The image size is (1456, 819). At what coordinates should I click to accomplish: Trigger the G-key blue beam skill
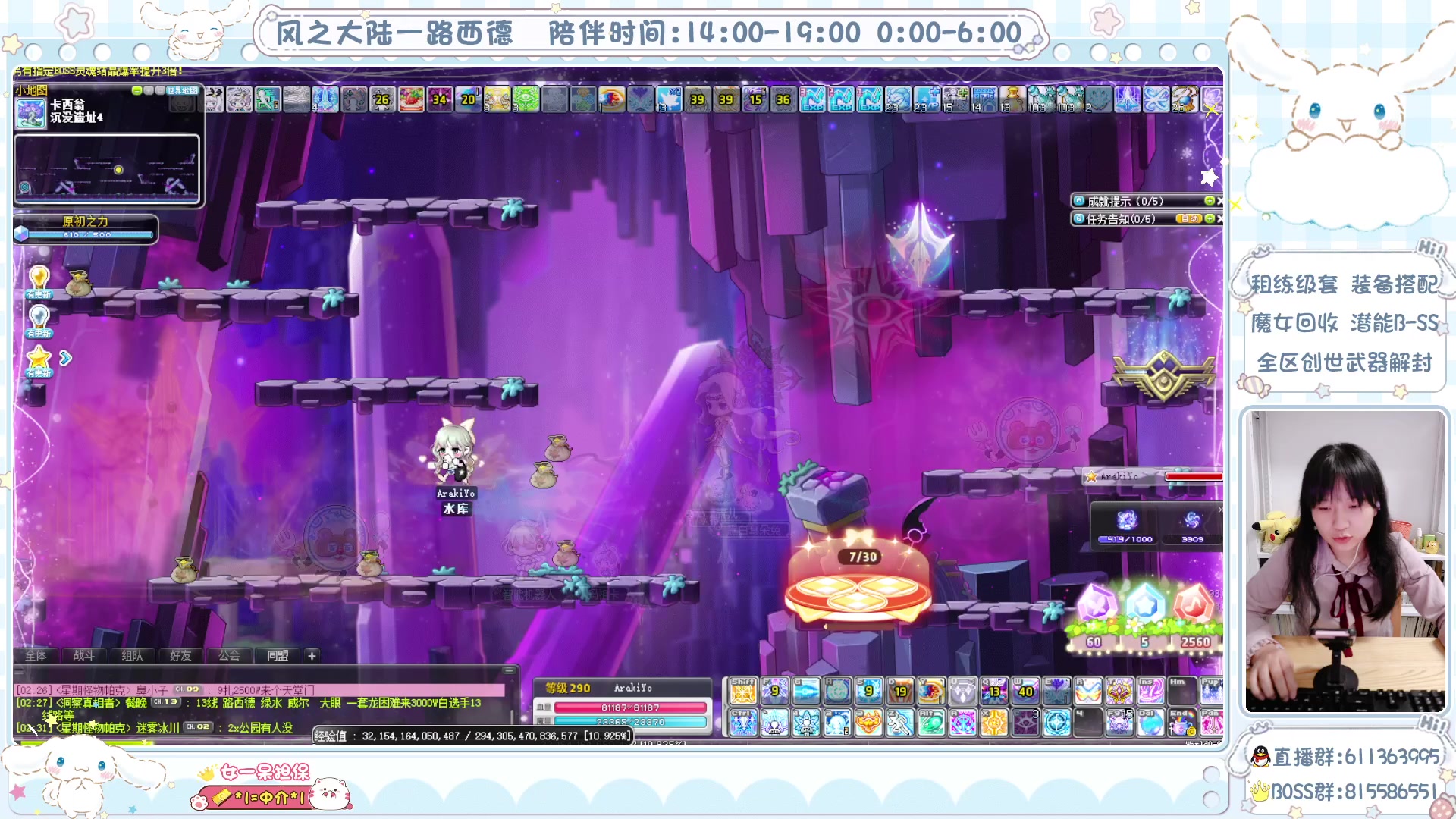(806, 691)
